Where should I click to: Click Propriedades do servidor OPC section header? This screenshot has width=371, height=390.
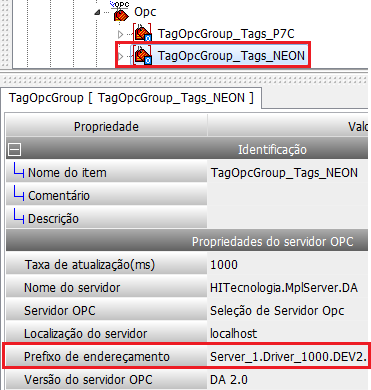[x=187, y=241]
